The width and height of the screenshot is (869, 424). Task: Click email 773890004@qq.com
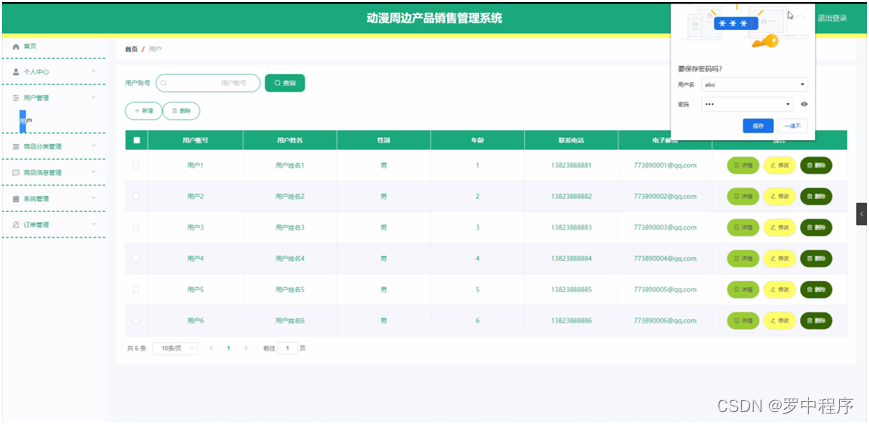click(665, 258)
